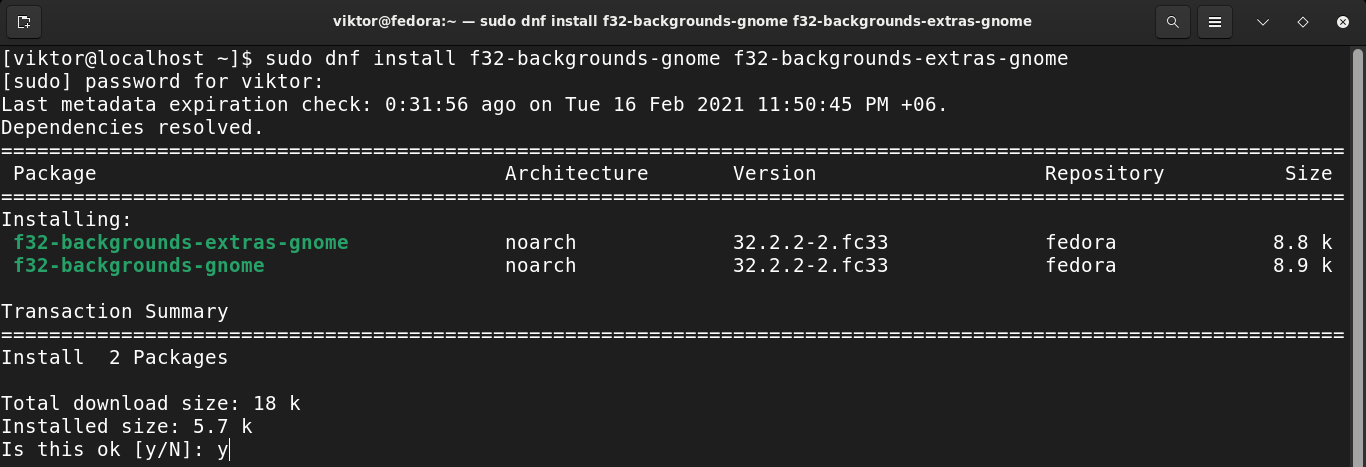Click the Version column header
1366x467 pixels.
tap(774, 173)
